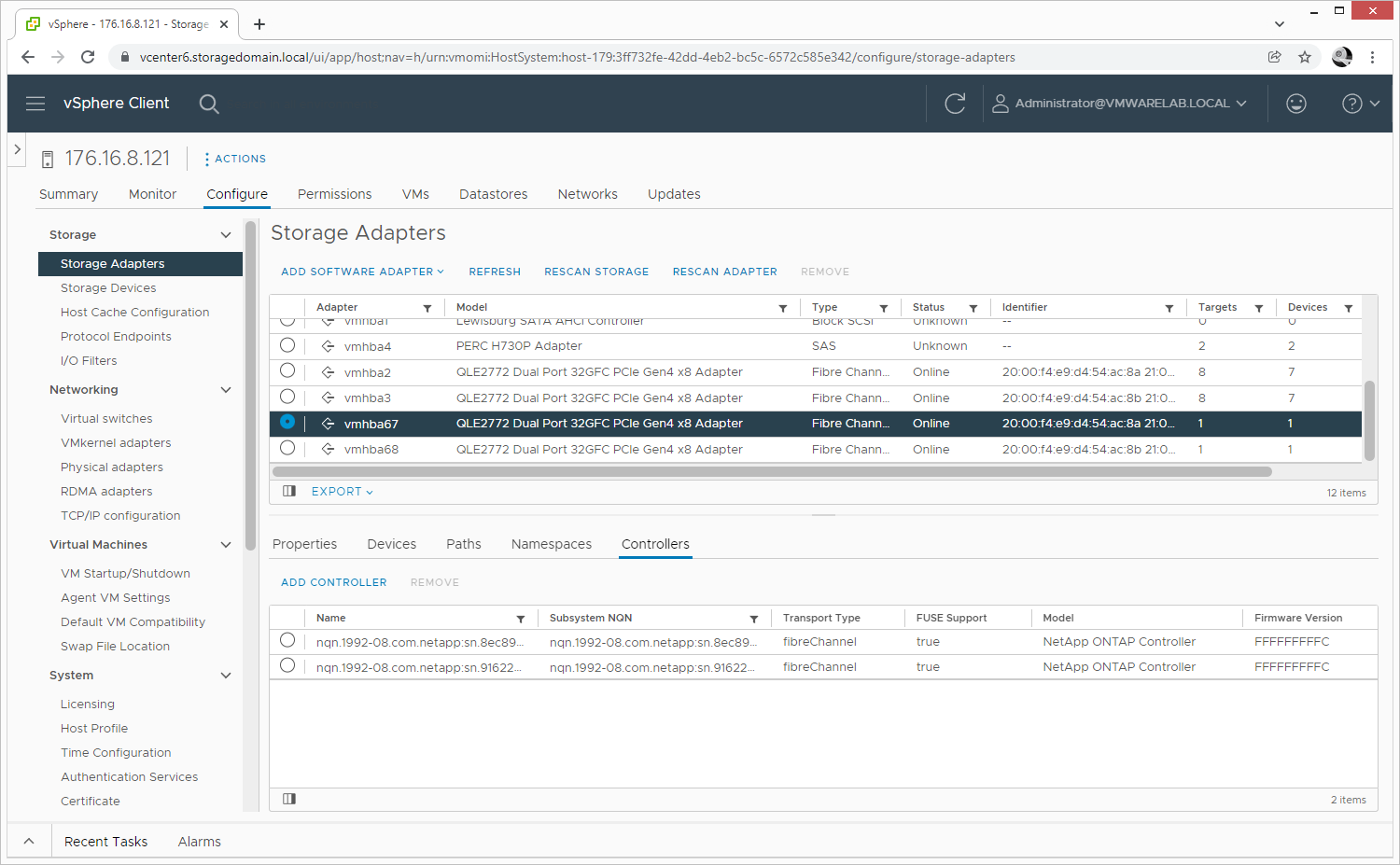Open column chooser for controllers table

[x=289, y=799]
